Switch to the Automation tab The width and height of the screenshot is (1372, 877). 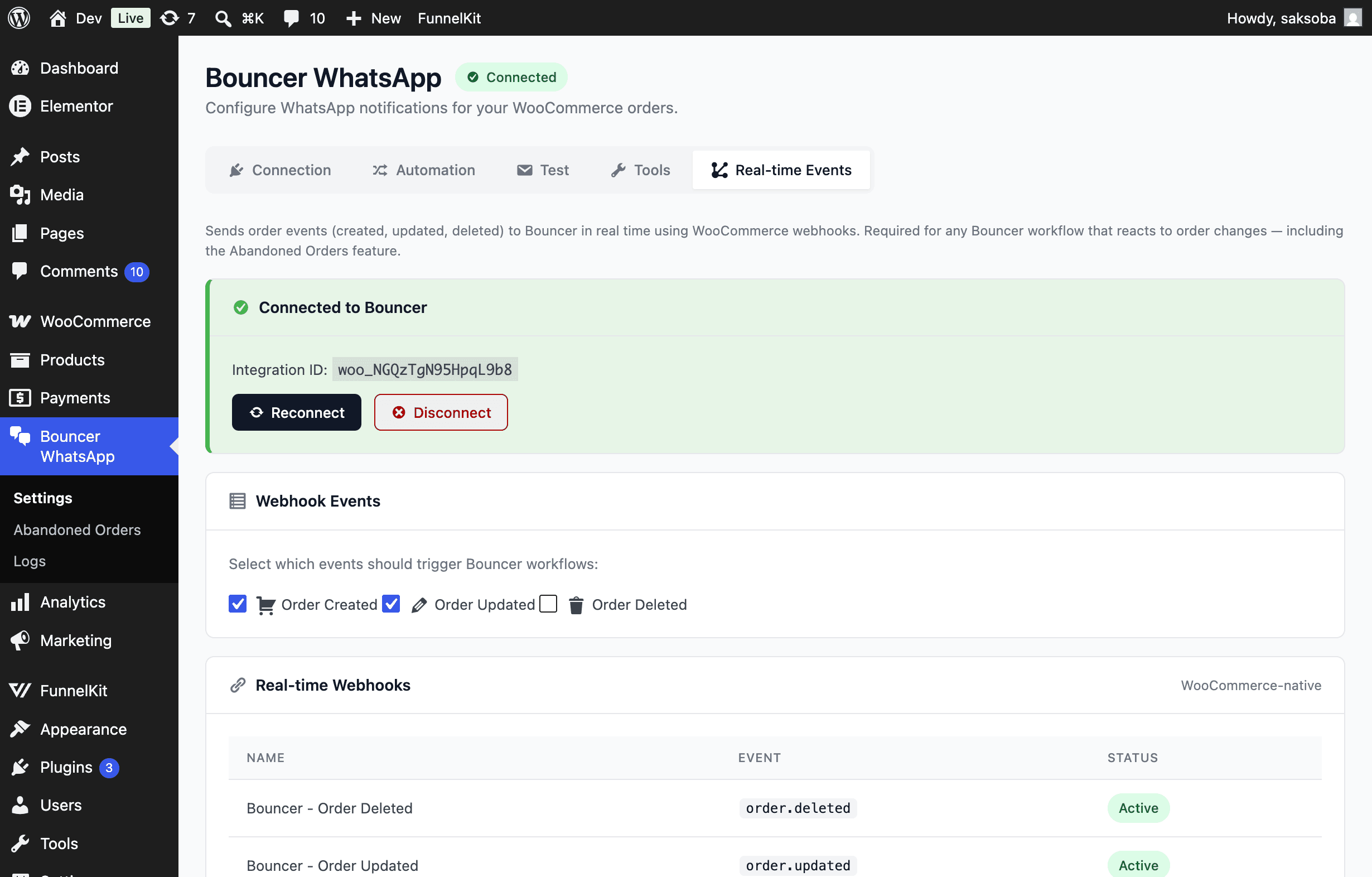423,170
